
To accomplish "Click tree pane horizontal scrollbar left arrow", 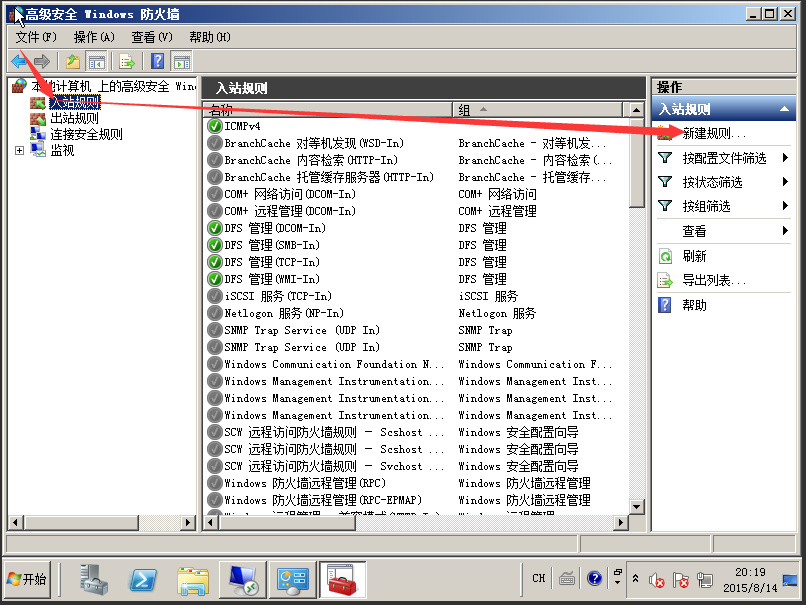I will pos(15,523).
